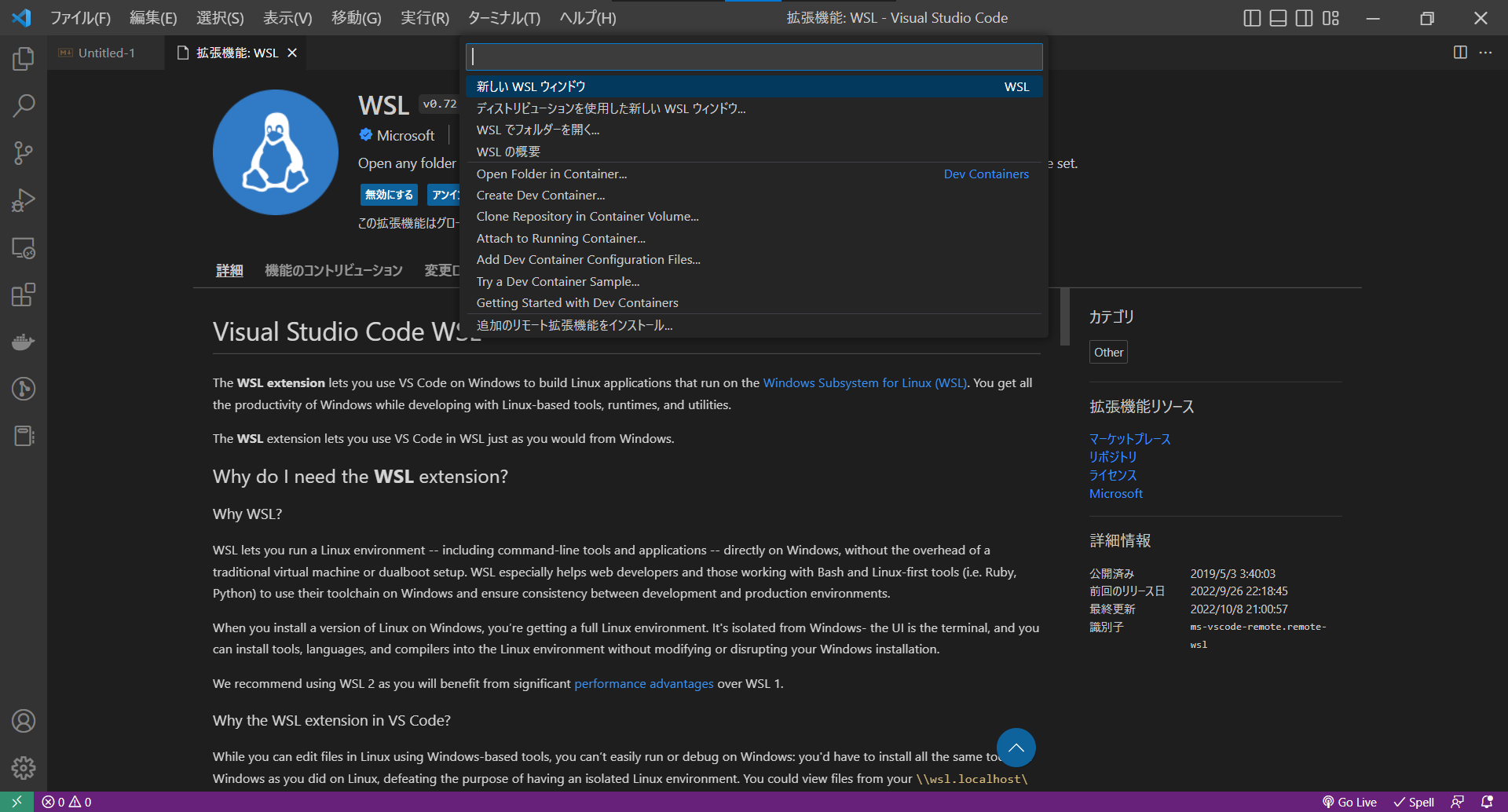Close the 拡張機能: WSL tab
The height and width of the screenshot is (812, 1508).
[292, 53]
